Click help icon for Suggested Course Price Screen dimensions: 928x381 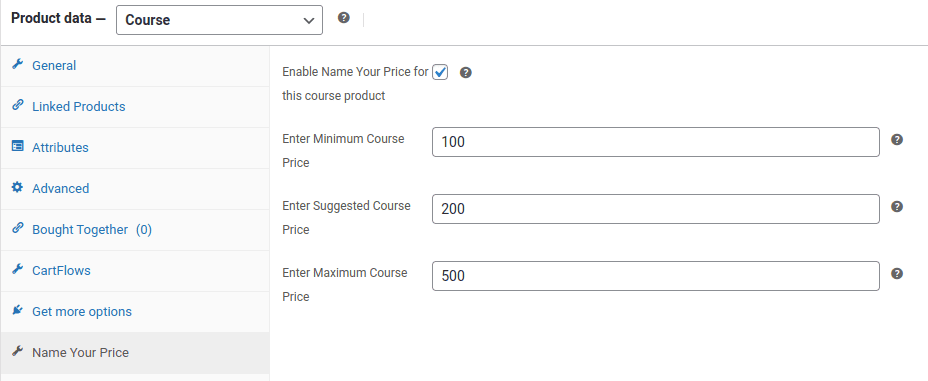pos(897,206)
